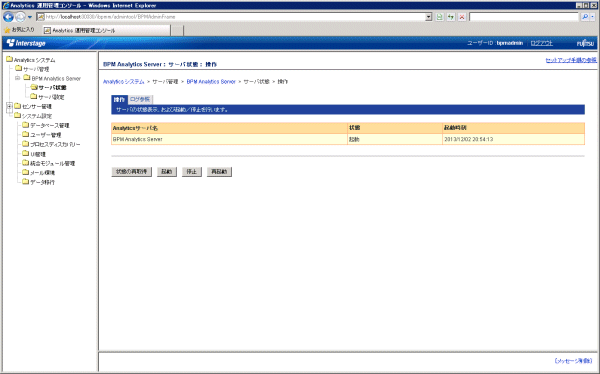This screenshot has height=374, width=600.
Task: Expand the センサー管理 node
Action: point(9,106)
